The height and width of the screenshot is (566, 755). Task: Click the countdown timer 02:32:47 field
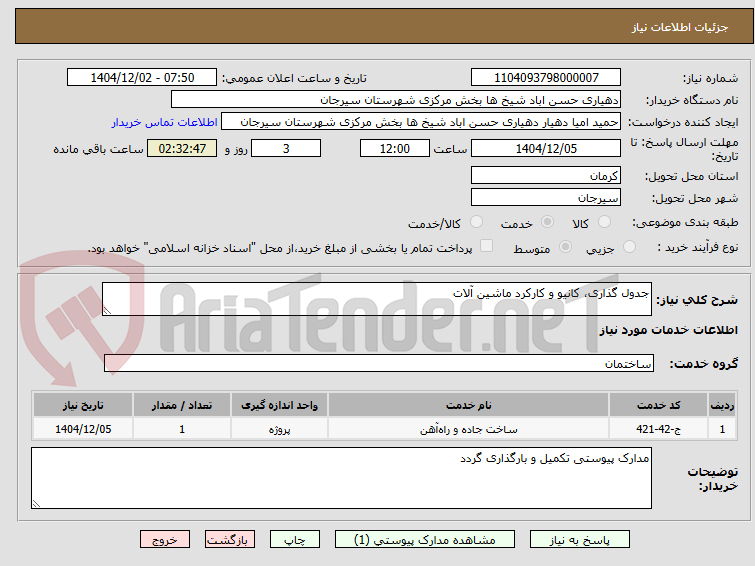pos(182,148)
